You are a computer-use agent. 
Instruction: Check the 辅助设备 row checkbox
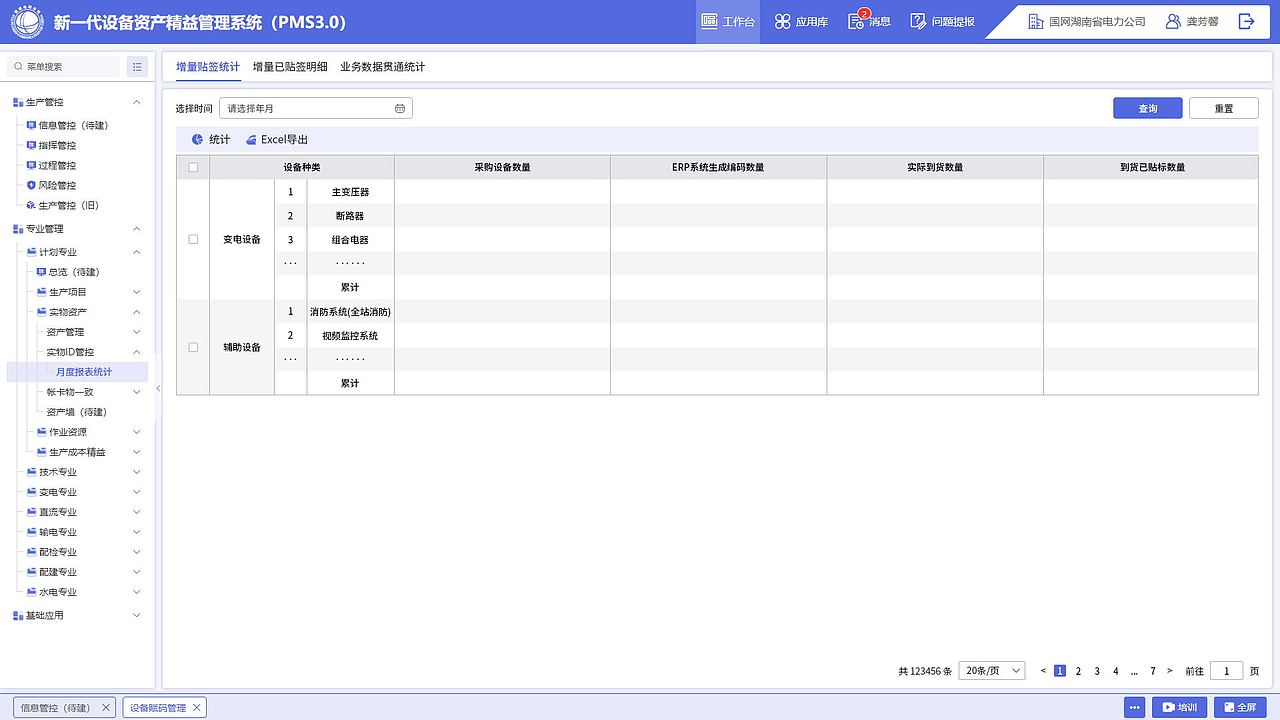[x=193, y=347]
